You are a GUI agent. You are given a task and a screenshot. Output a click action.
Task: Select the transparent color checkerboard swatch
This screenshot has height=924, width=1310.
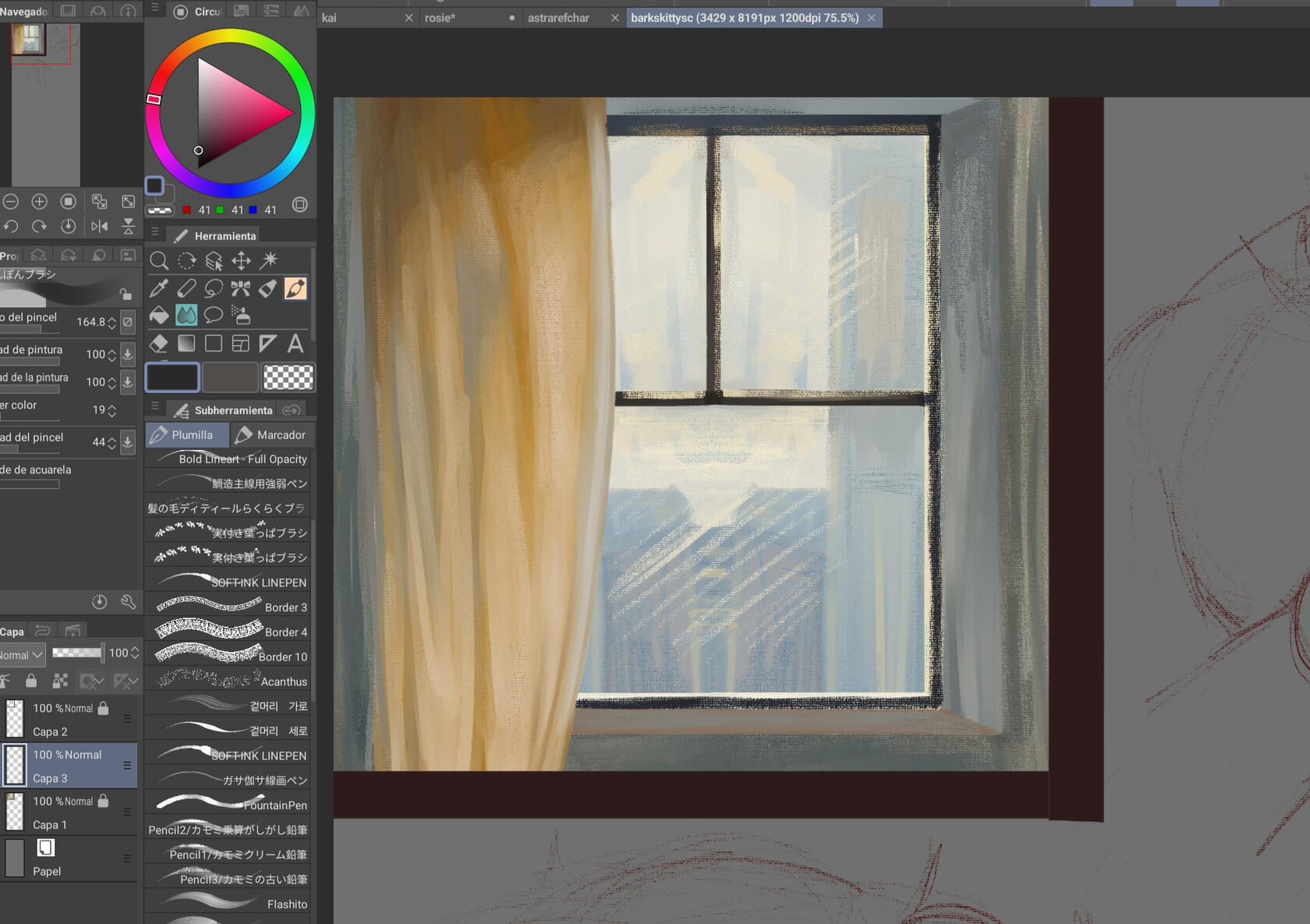[288, 377]
